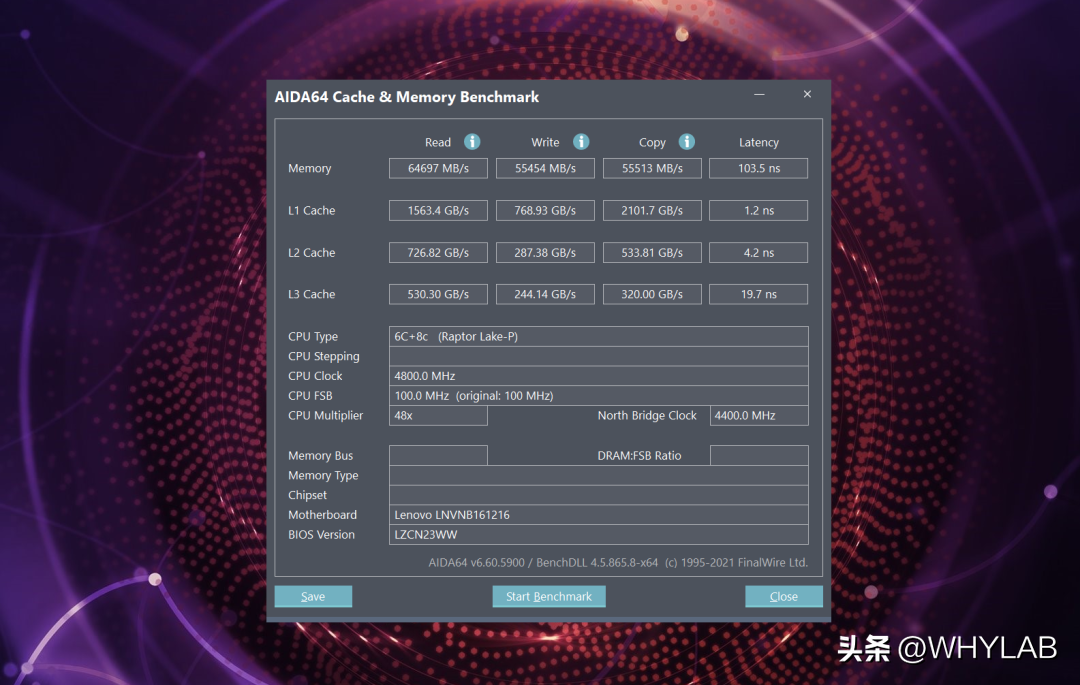
Task: Click the Save button
Action: tap(313, 596)
